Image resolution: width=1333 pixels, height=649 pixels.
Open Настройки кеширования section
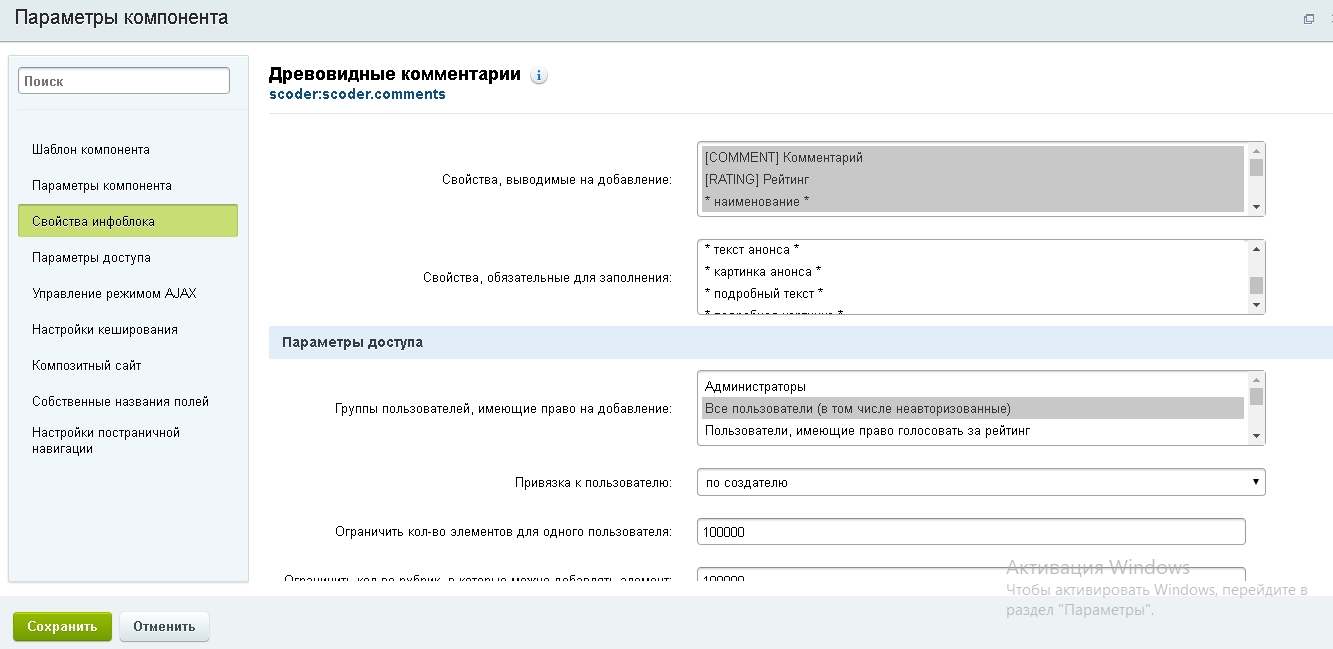tap(105, 330)
